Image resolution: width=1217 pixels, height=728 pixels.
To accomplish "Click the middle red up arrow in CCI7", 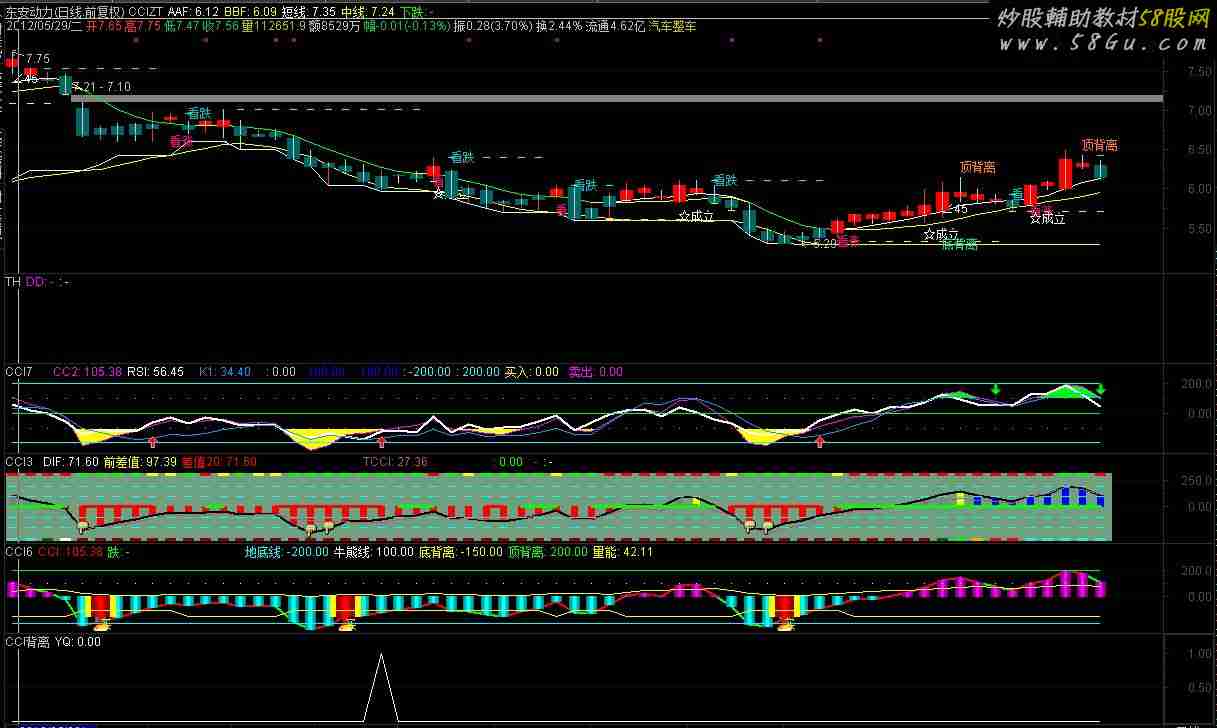I will tap(381, 440).
